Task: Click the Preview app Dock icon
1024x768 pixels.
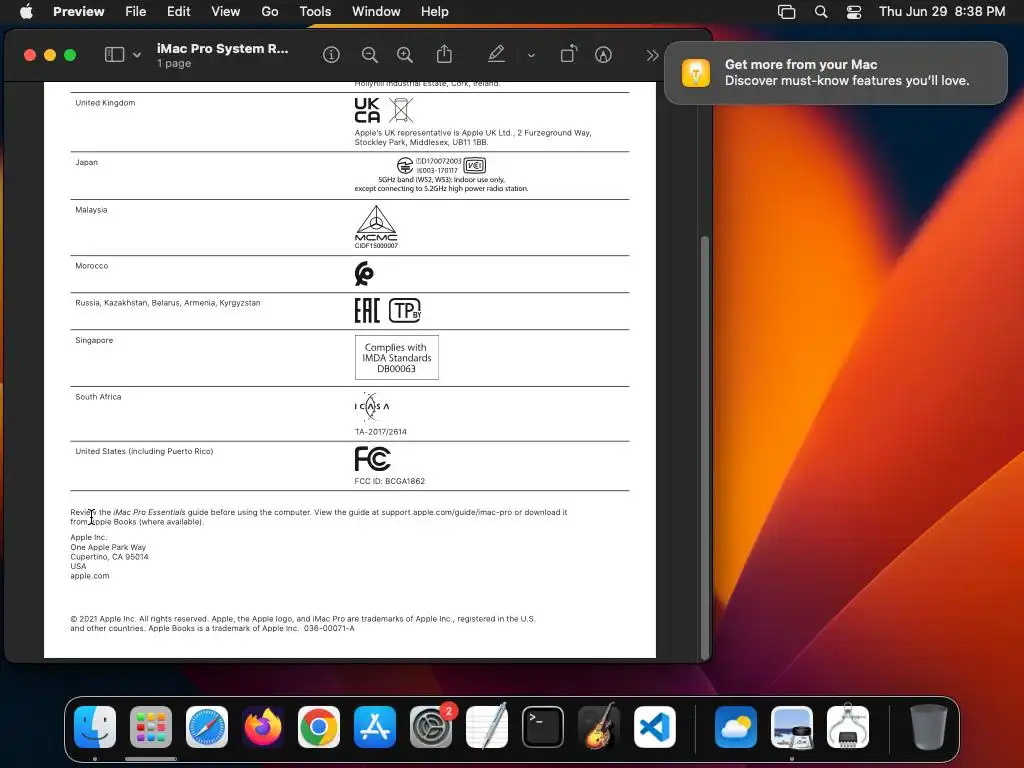Action: (792, 727)
